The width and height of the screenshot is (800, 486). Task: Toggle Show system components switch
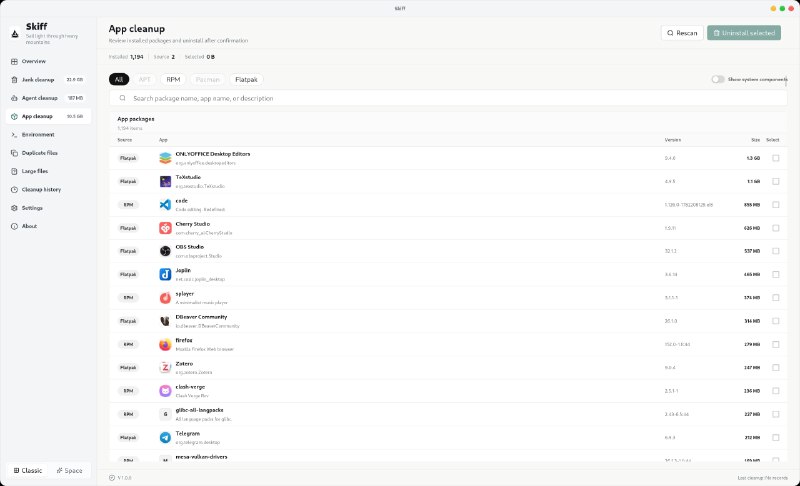coord(718,79)
